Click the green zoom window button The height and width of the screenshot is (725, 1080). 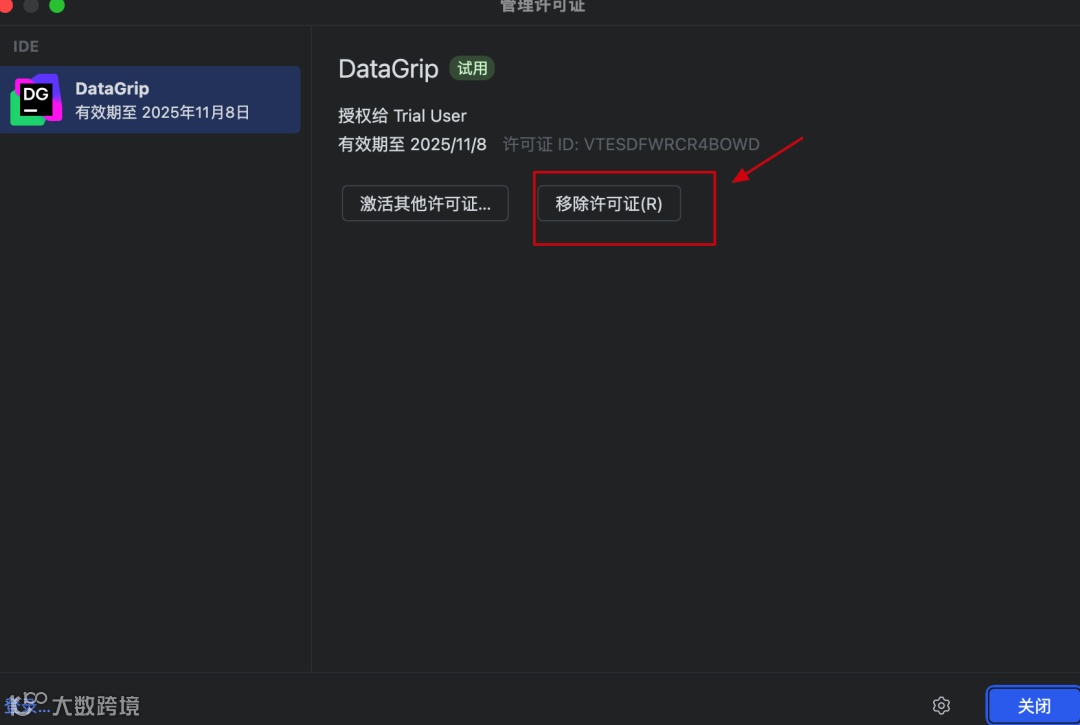tap(56, 6)
